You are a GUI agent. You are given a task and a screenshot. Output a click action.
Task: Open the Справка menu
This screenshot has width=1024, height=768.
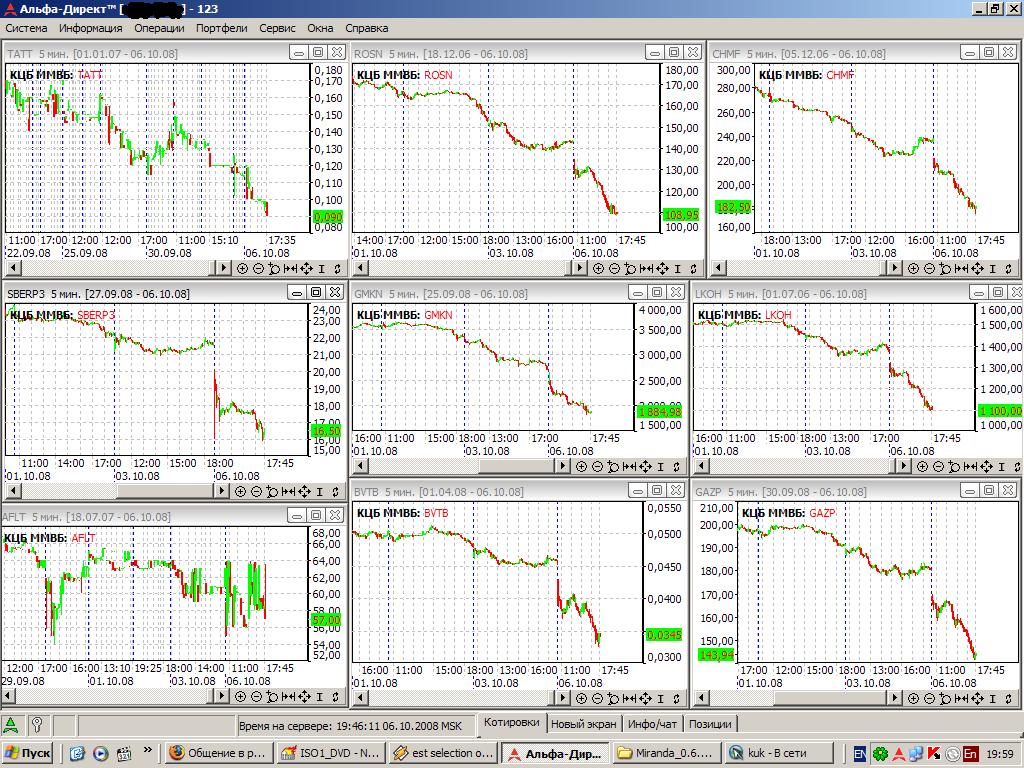tap(366, 28)
